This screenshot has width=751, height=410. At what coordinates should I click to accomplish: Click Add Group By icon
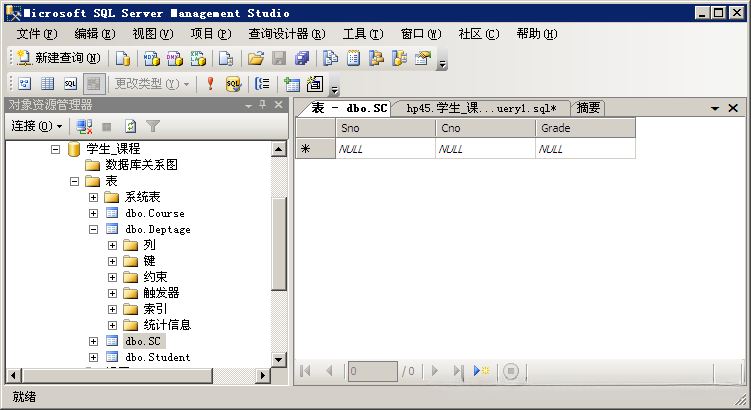tap(262, 84)
